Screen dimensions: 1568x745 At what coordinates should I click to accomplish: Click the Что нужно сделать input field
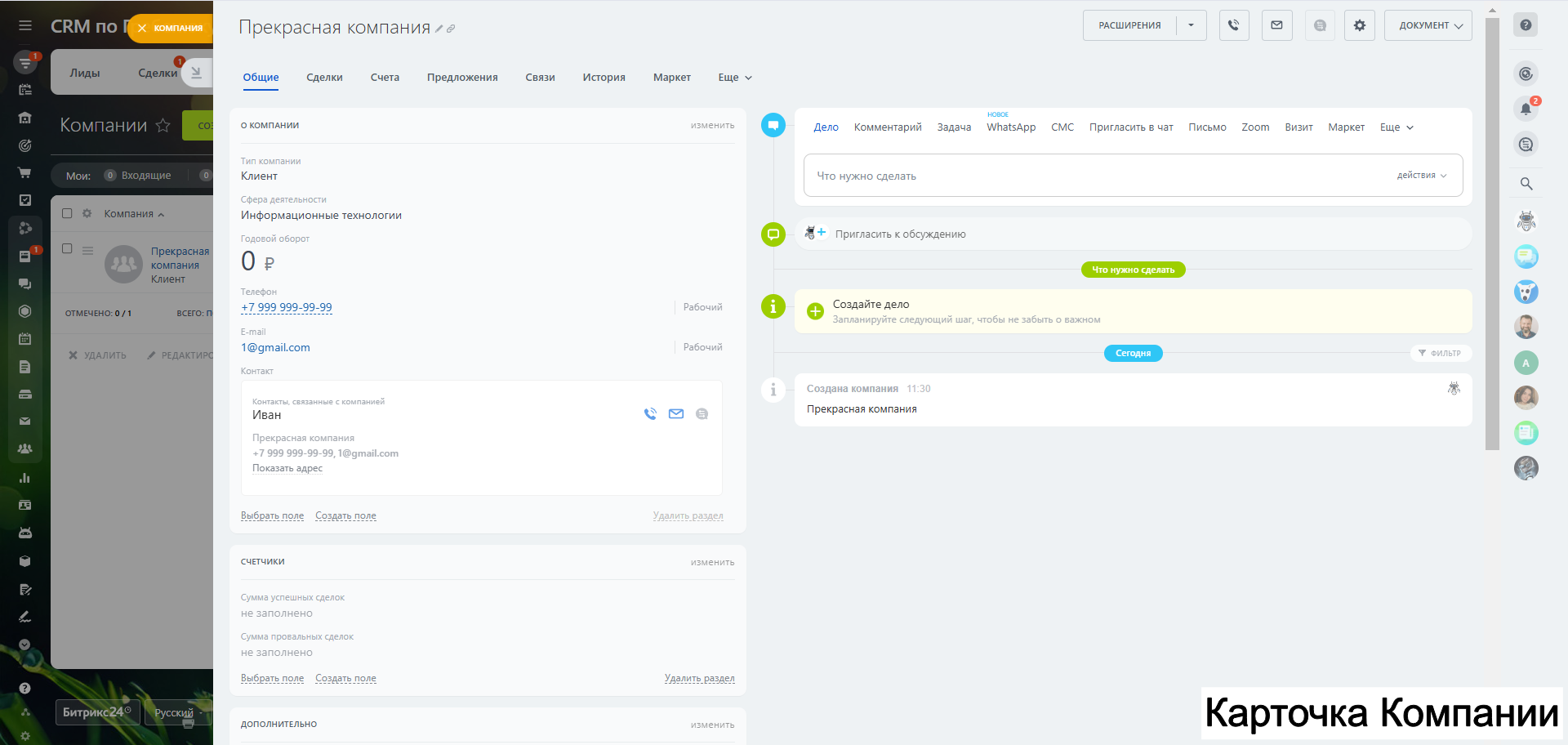(x=1094, y=176)
